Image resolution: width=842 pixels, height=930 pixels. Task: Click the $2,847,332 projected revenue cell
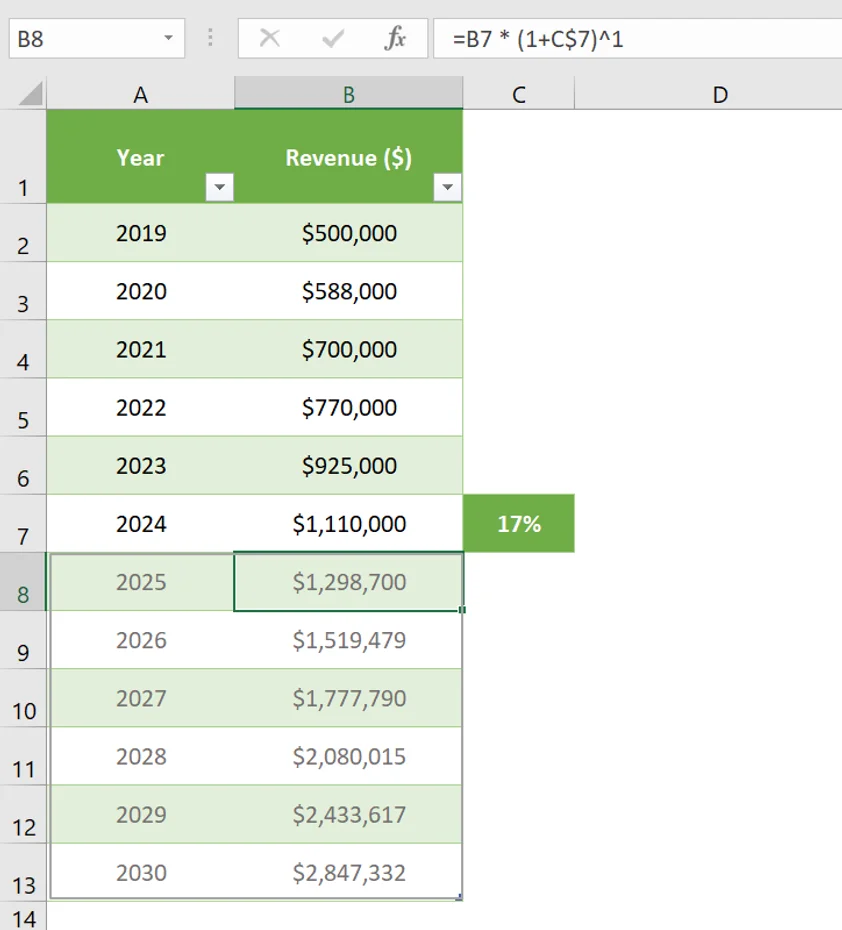348,872
